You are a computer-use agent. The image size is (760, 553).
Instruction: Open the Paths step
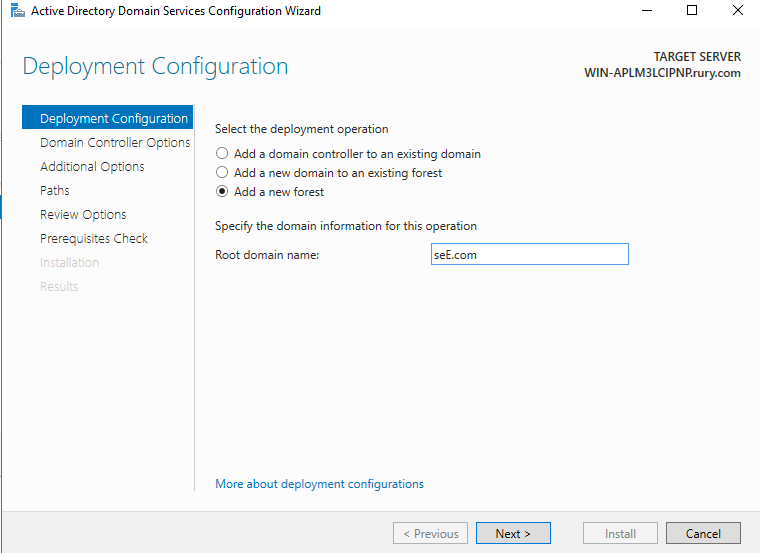pyautogui.click(x=55, y=190)
